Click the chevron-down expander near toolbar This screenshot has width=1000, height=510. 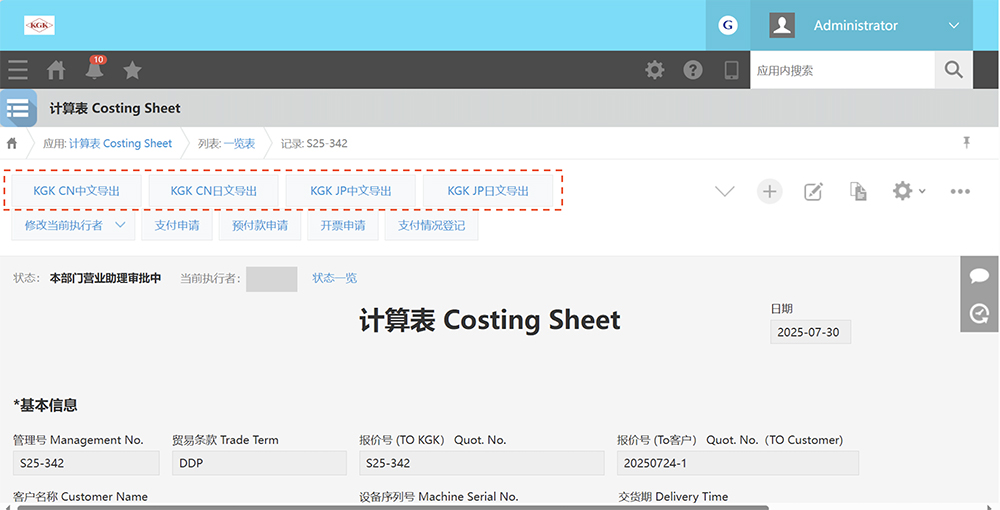click(x=725, y=191)
